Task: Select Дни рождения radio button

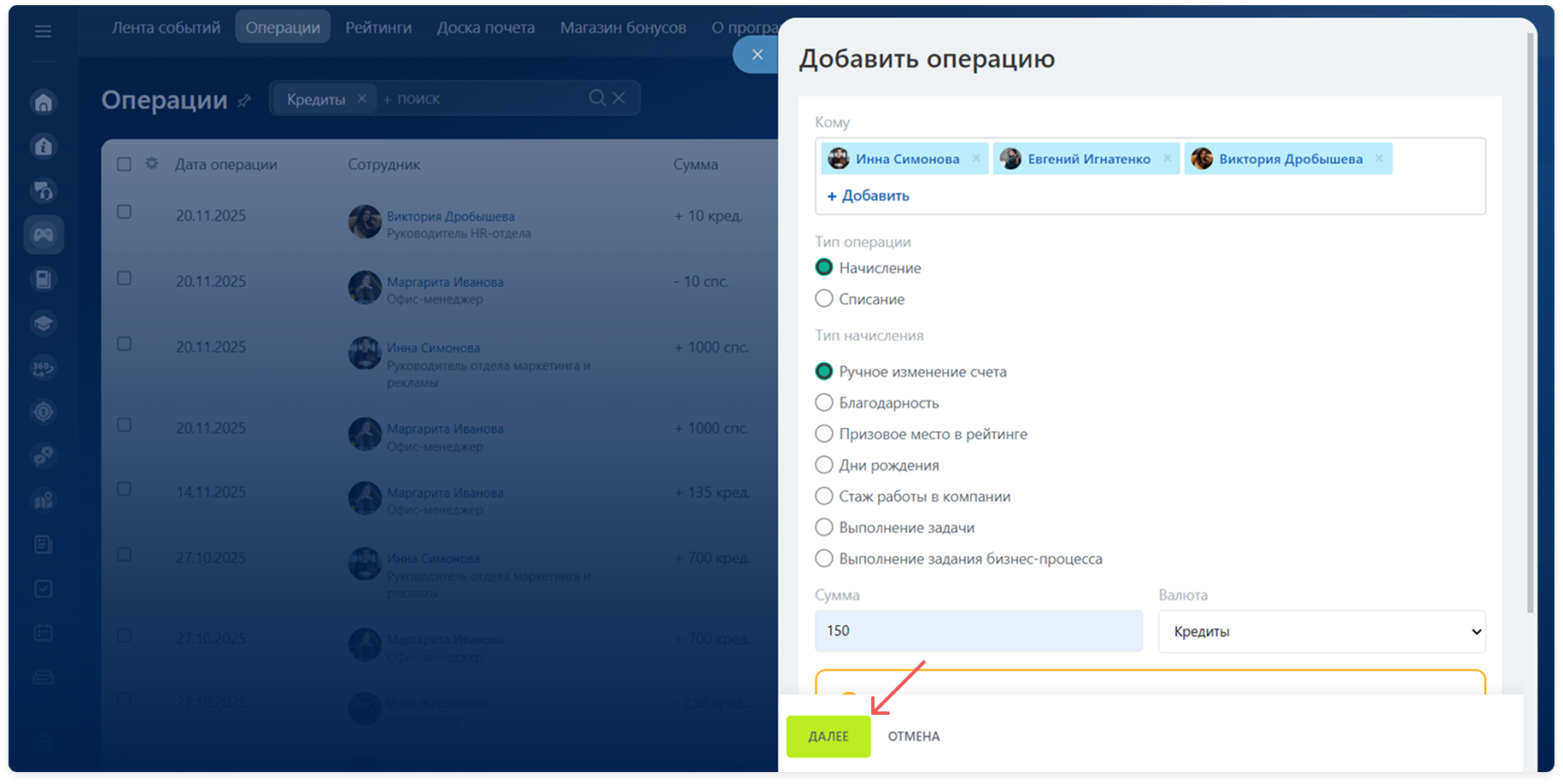Action: coord(824,465)
